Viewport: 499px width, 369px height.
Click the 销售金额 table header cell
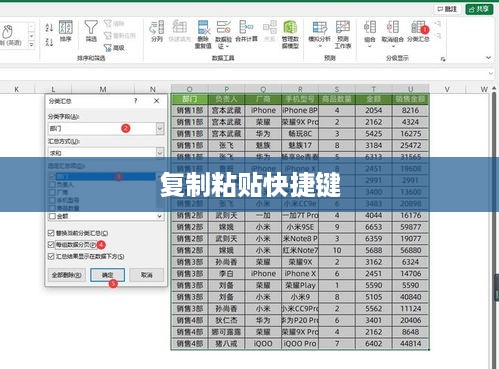(410, 99)
